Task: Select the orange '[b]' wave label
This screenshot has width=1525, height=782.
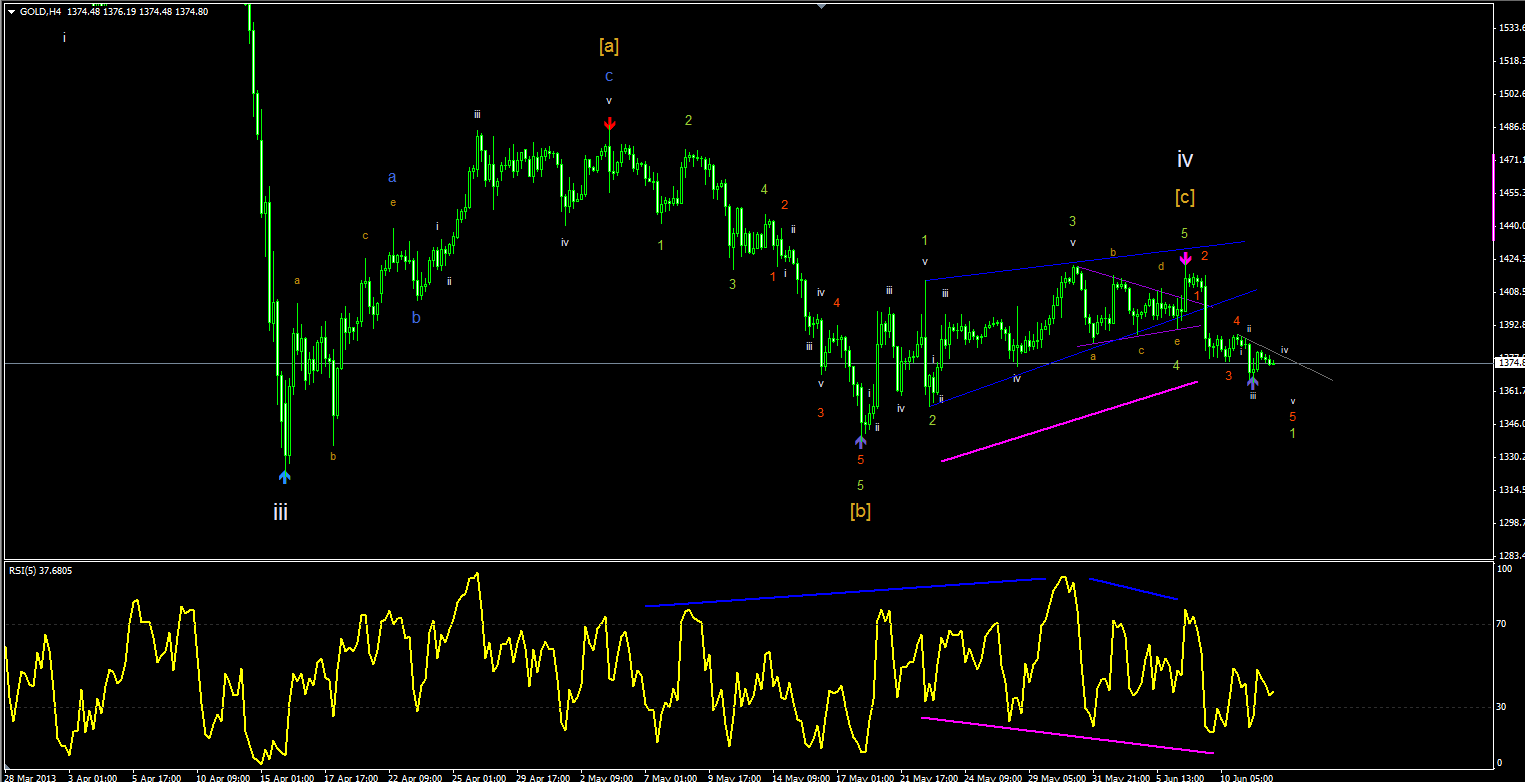Action: tap(860, 511)
